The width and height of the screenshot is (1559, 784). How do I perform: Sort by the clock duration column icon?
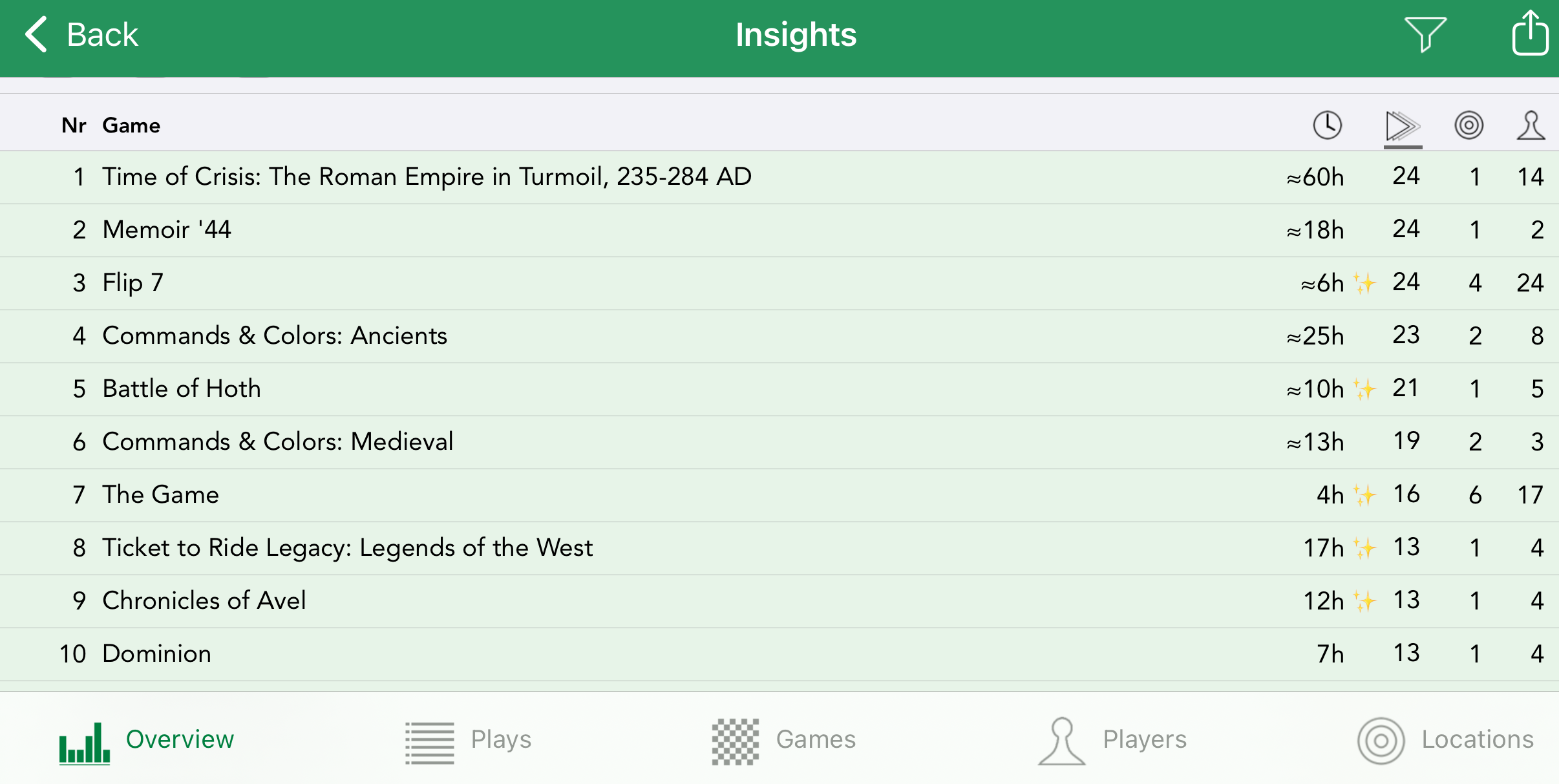[1327, 125]
